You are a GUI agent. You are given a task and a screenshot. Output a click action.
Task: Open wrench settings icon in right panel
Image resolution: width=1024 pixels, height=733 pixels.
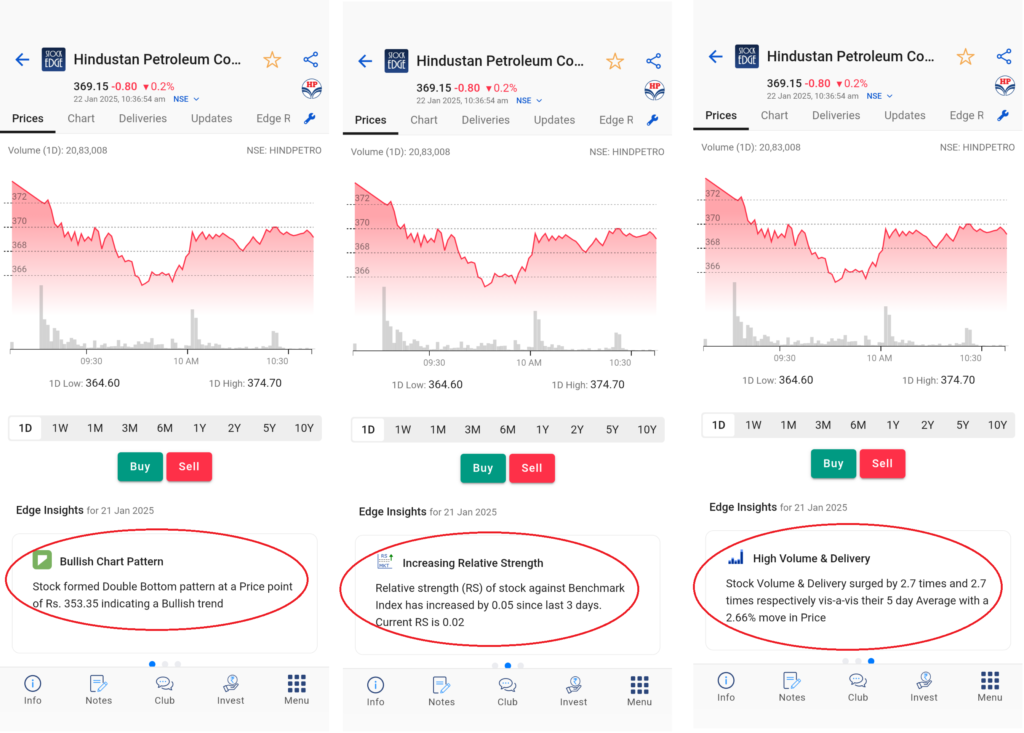[x=1004, y=116]
